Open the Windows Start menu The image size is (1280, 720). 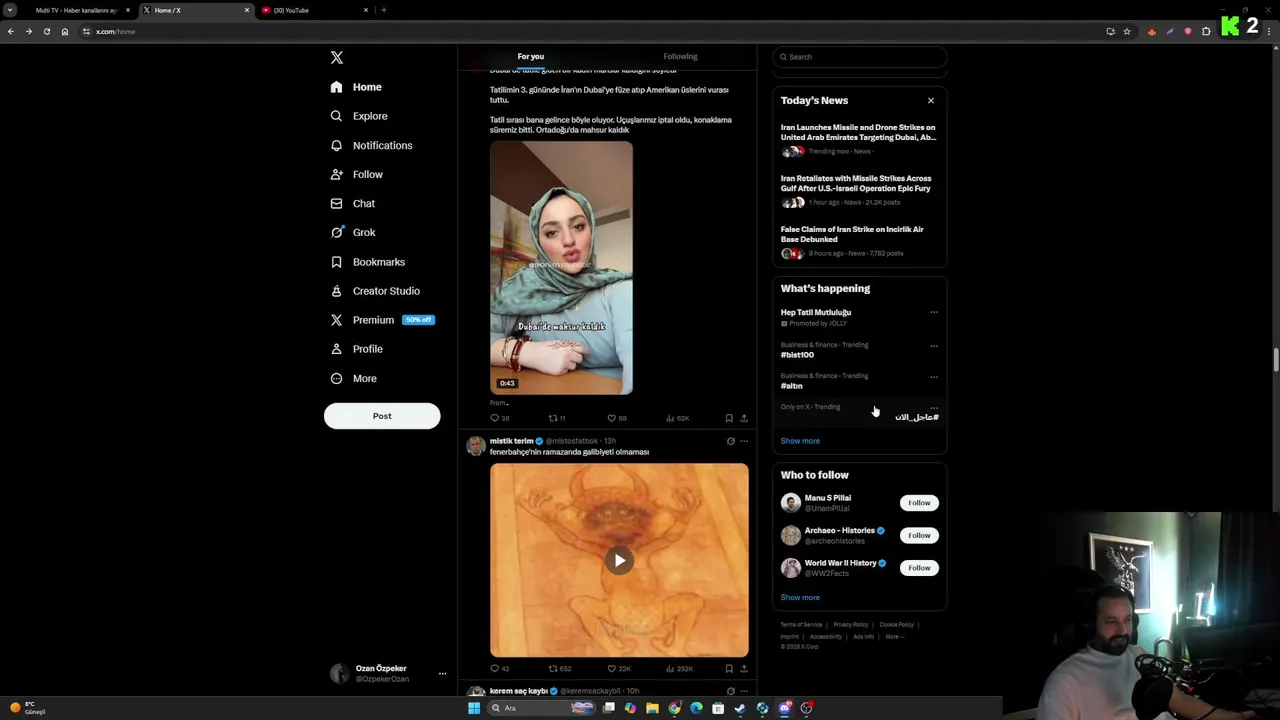click(473, 708)
